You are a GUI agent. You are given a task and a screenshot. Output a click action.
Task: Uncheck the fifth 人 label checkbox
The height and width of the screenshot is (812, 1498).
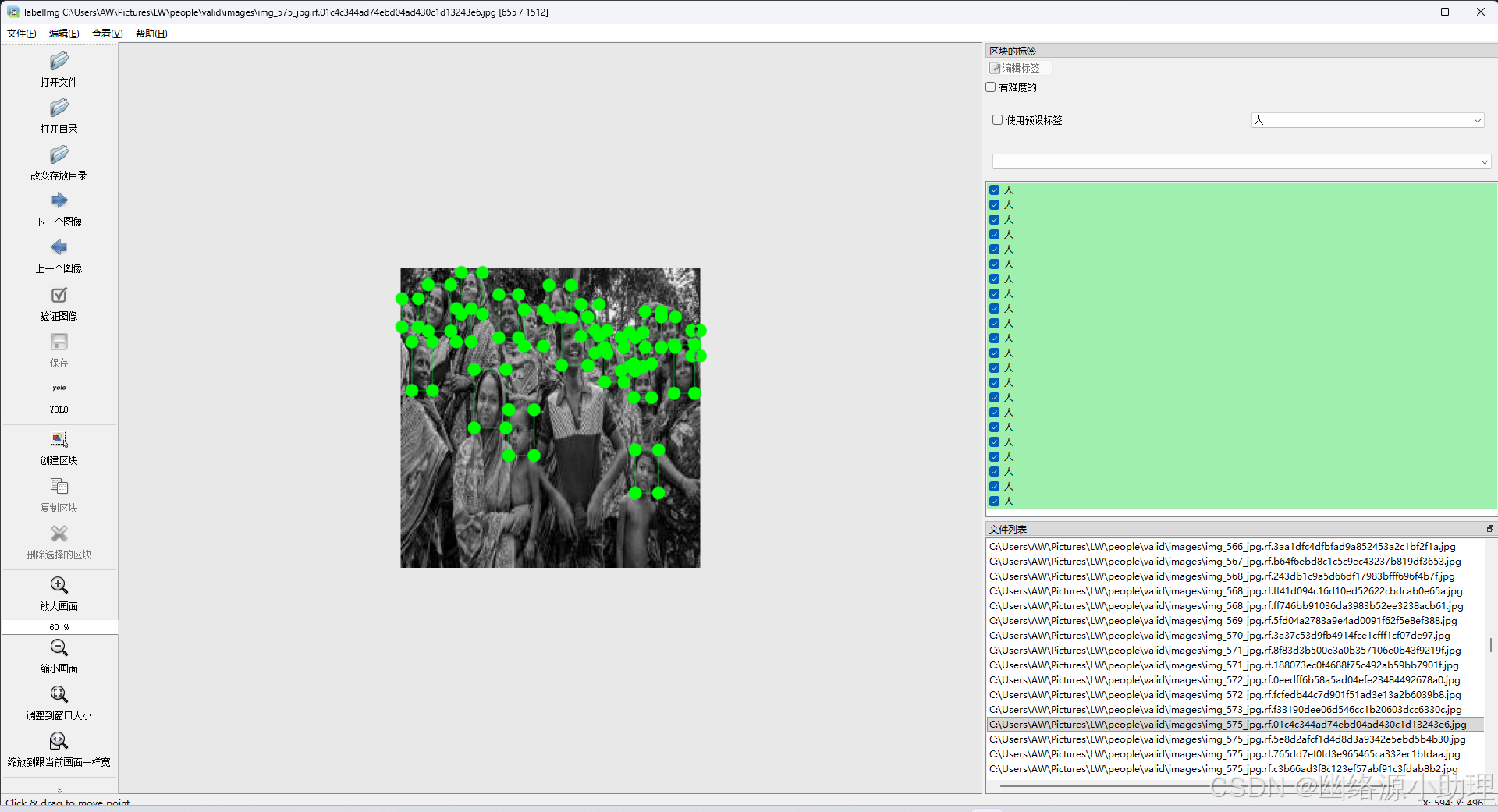pos(995,249)
